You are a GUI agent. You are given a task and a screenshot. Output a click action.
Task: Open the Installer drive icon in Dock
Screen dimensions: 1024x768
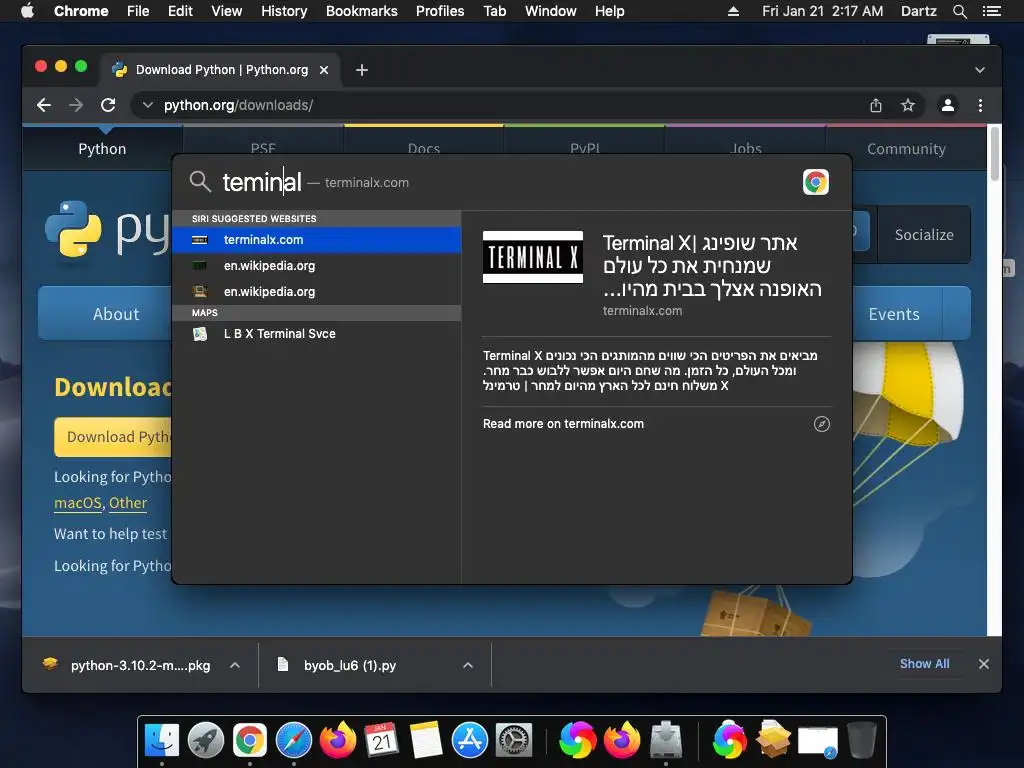coord(666,741)
